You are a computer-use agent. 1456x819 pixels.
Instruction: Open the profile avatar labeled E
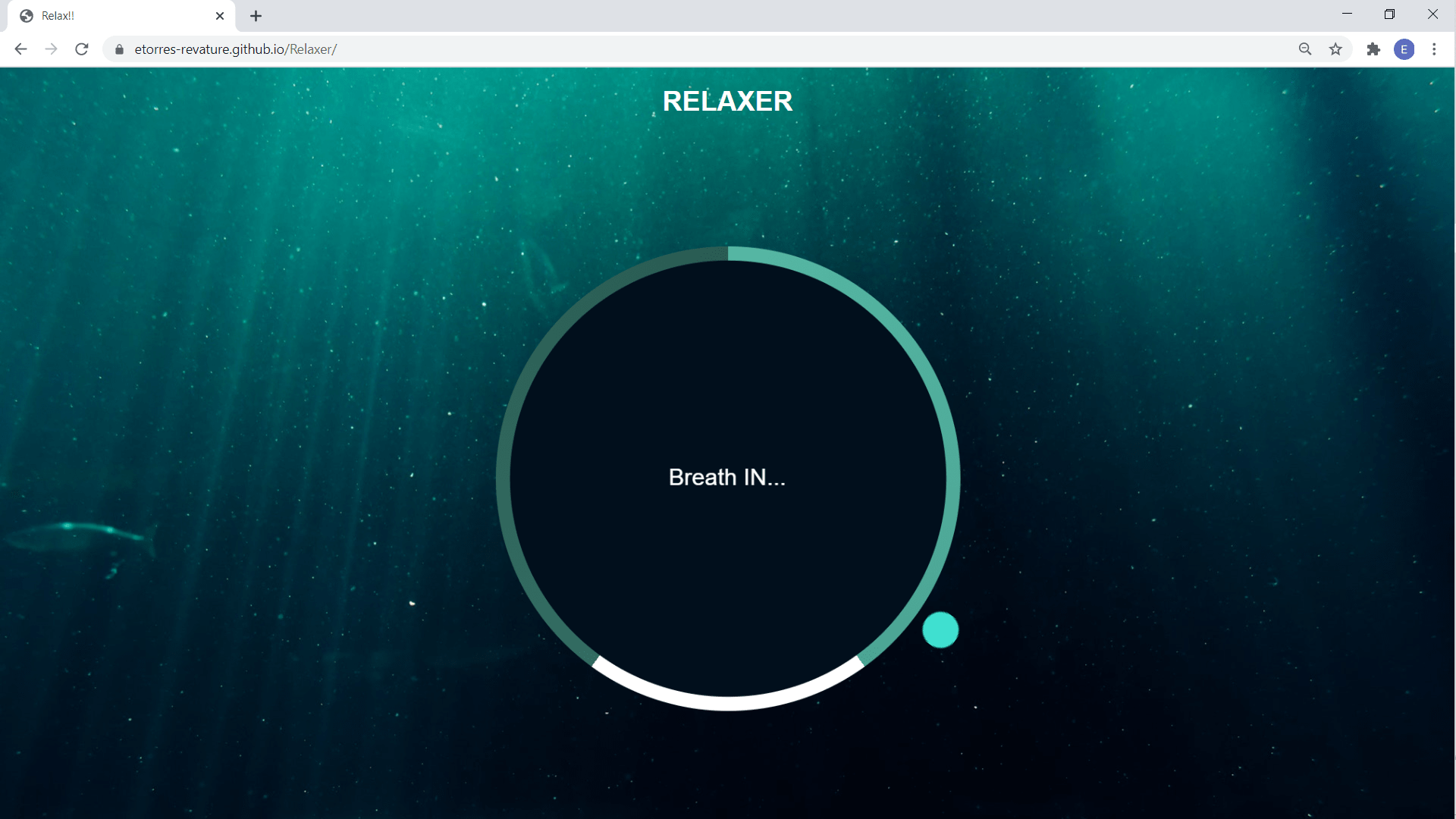(x=1404, y=49)
